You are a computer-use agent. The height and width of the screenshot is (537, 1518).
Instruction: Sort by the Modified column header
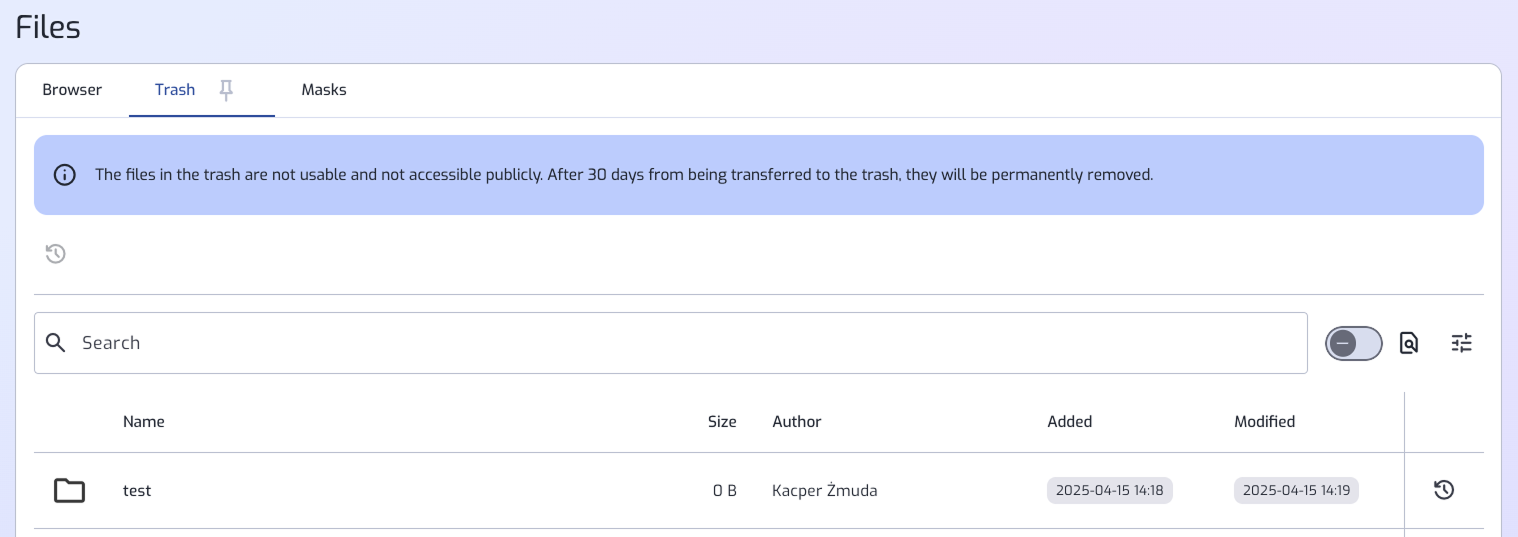pyautogui.click(x=1265, y=422)
